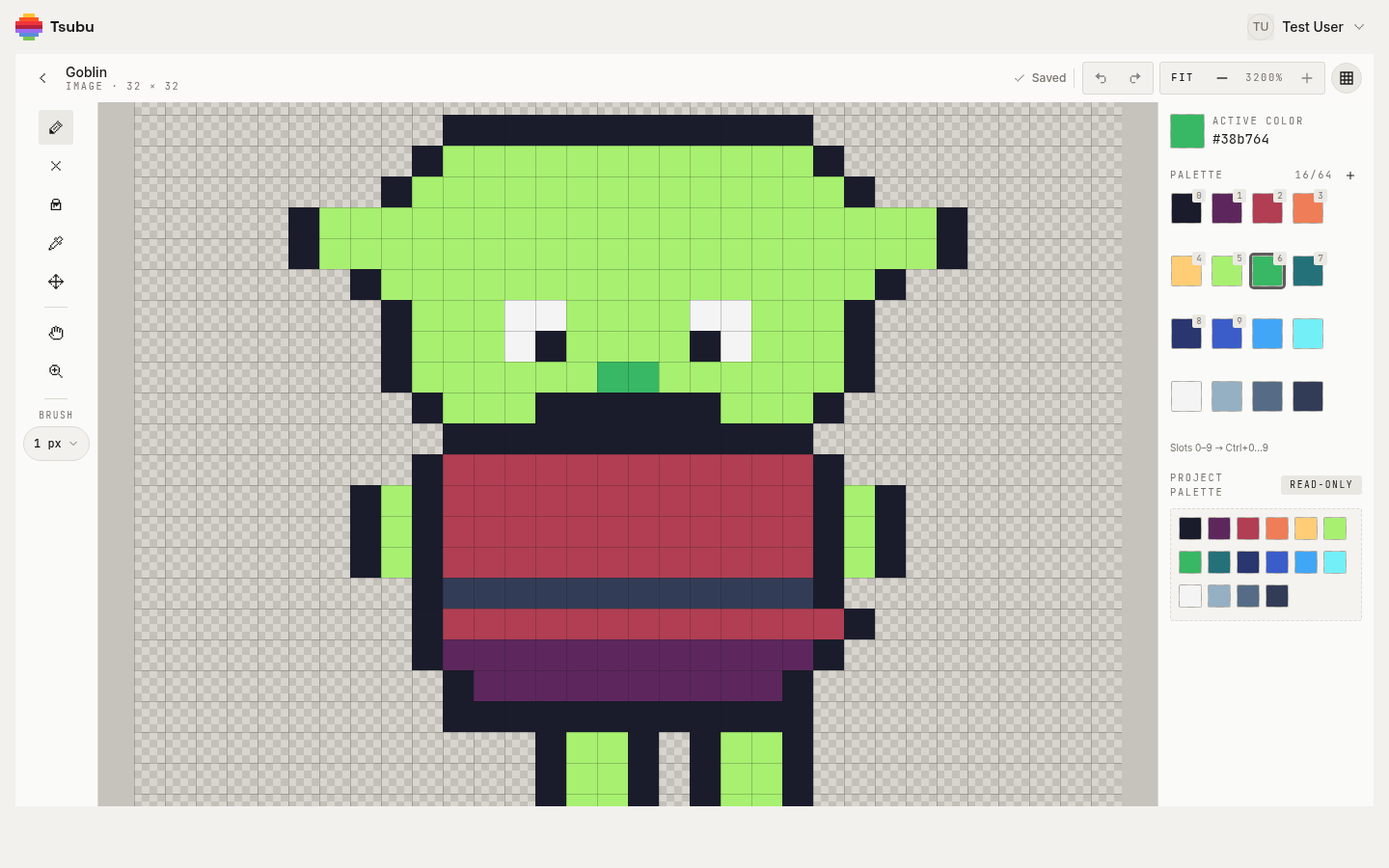Click the TU avatar badge

pyautogui.click(x=1261, y=27)
